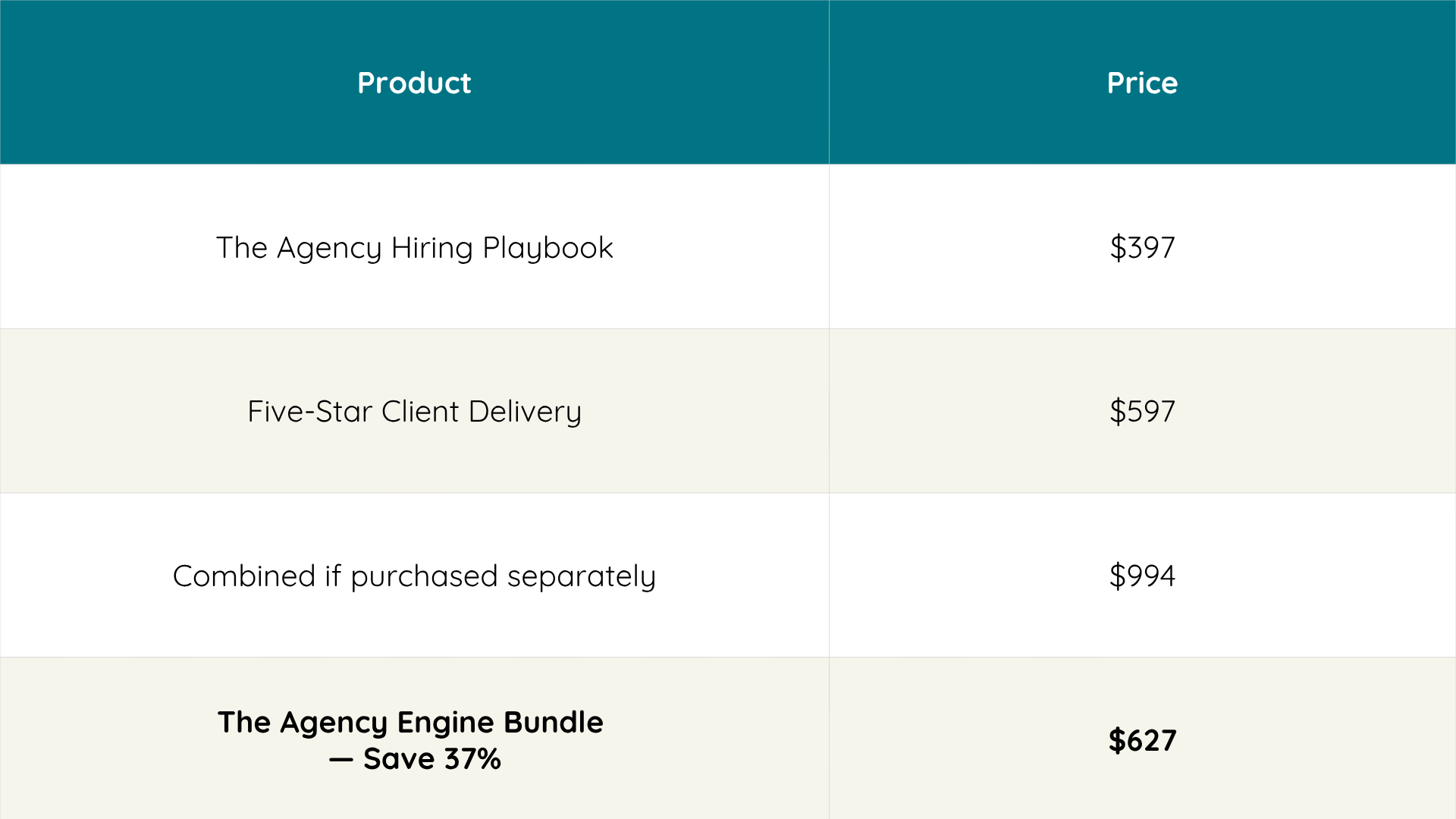
Task: Click the word Combined
Action: coord(243,576)
